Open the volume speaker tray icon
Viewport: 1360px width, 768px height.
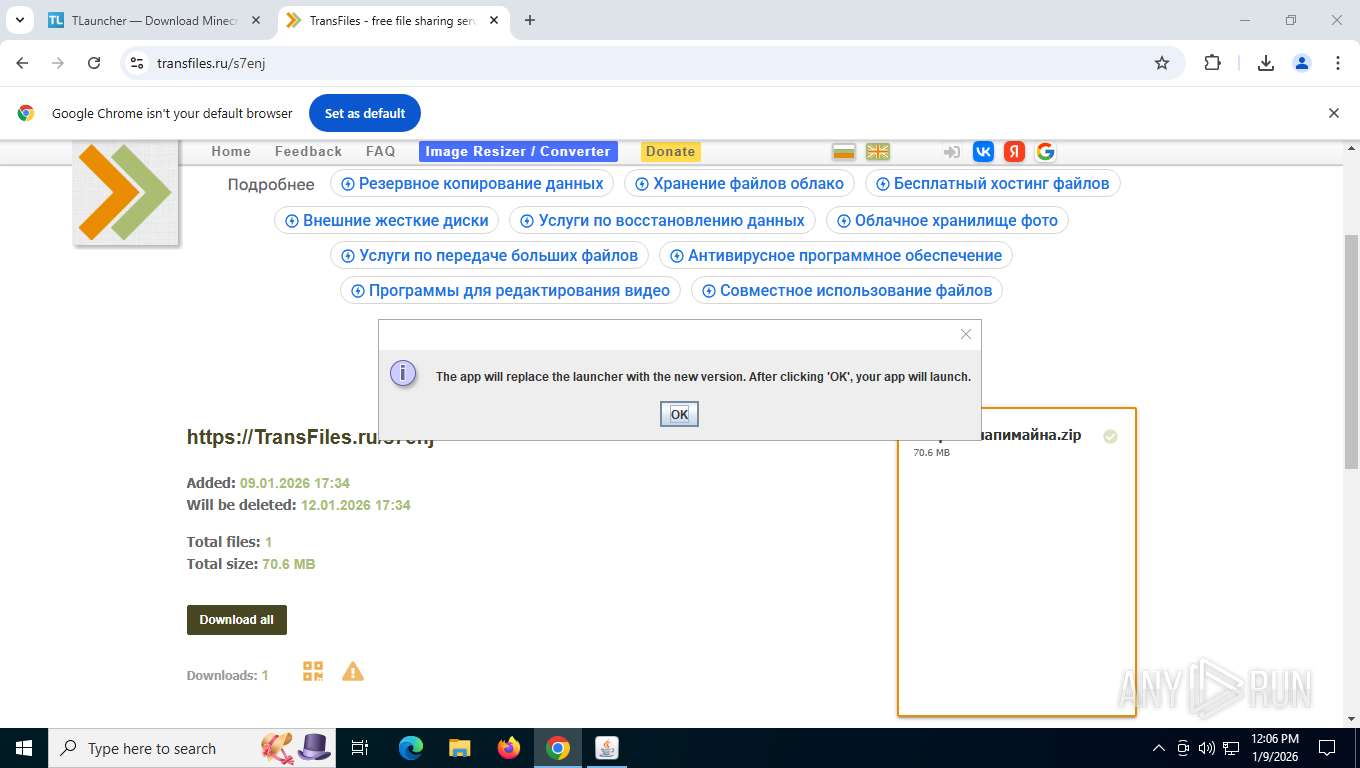pos(1206,748)
